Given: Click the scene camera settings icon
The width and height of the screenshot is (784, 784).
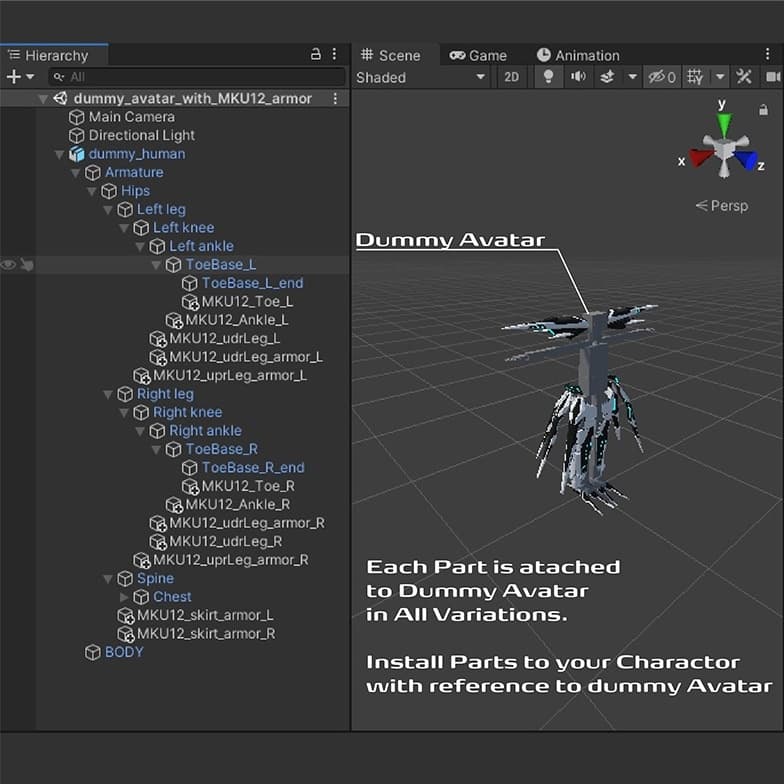Looking at the screenshot, I should click(772, 77).
